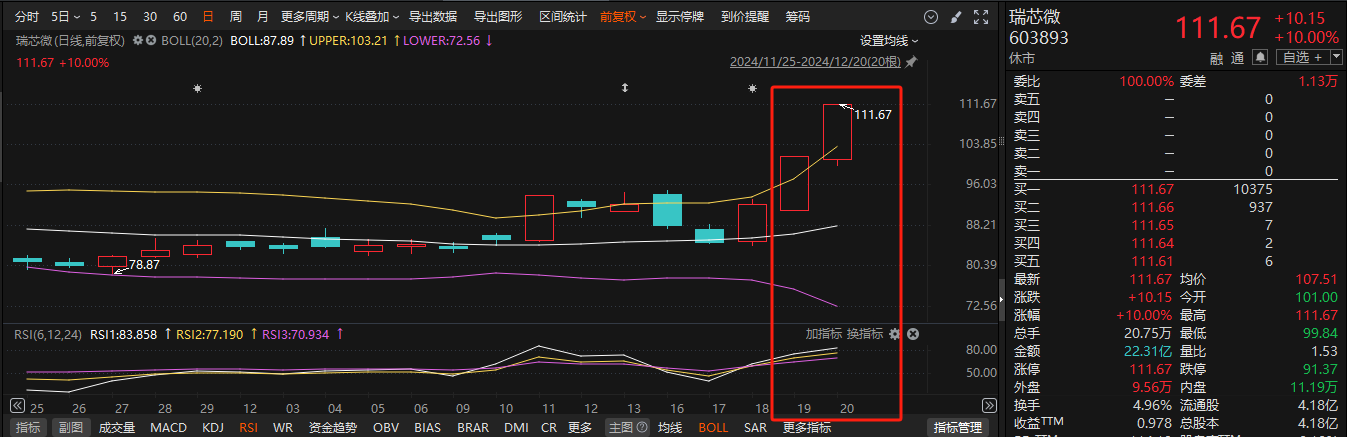The image size is (1347, 437).
Task: Open the K线叠加 dropdown
Action: click(x=372, y=17)
